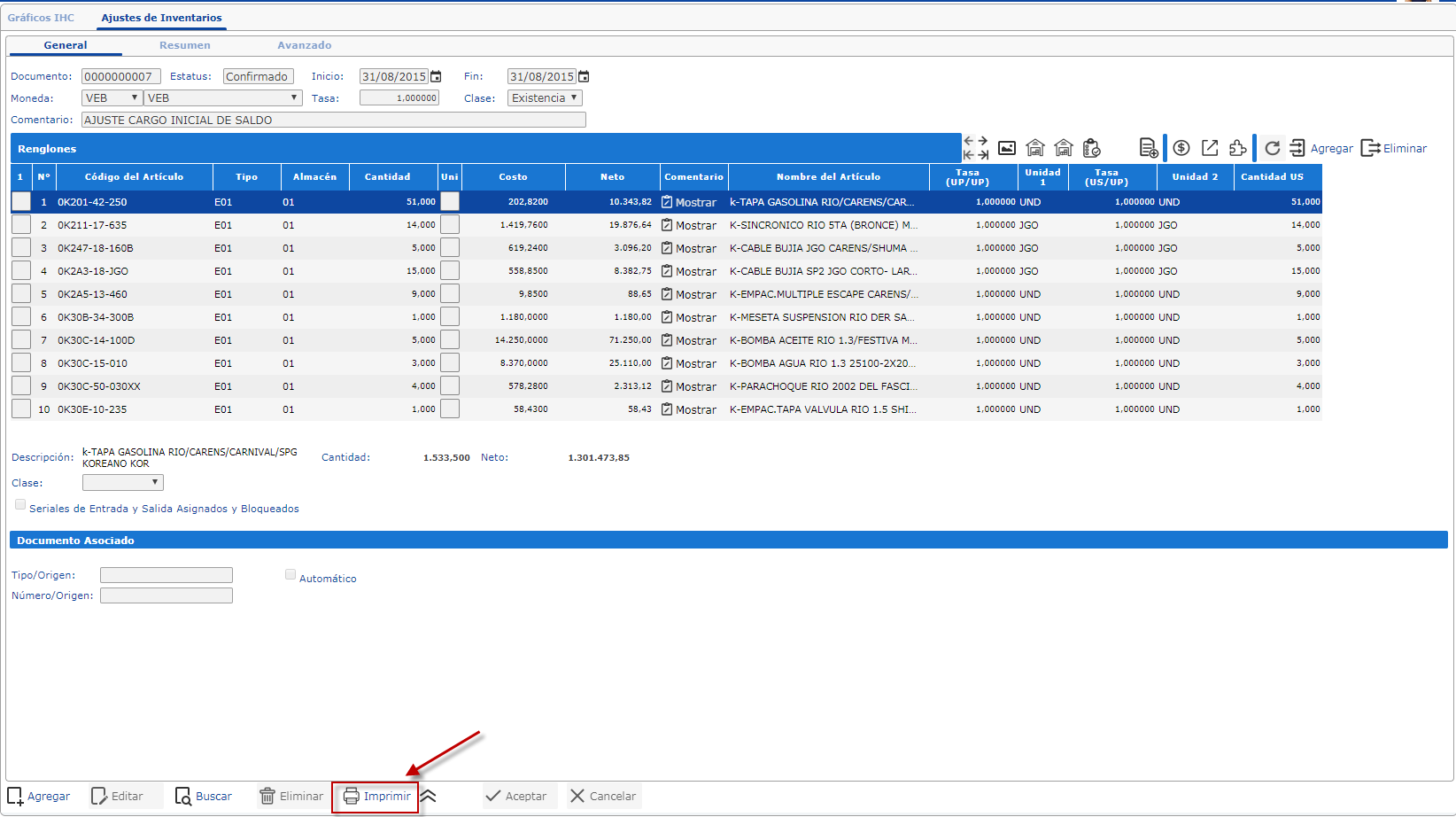Viewport: 1456px width, 817px height.
Task: Click the external link export icon
Action: [x=1210, y=148]
